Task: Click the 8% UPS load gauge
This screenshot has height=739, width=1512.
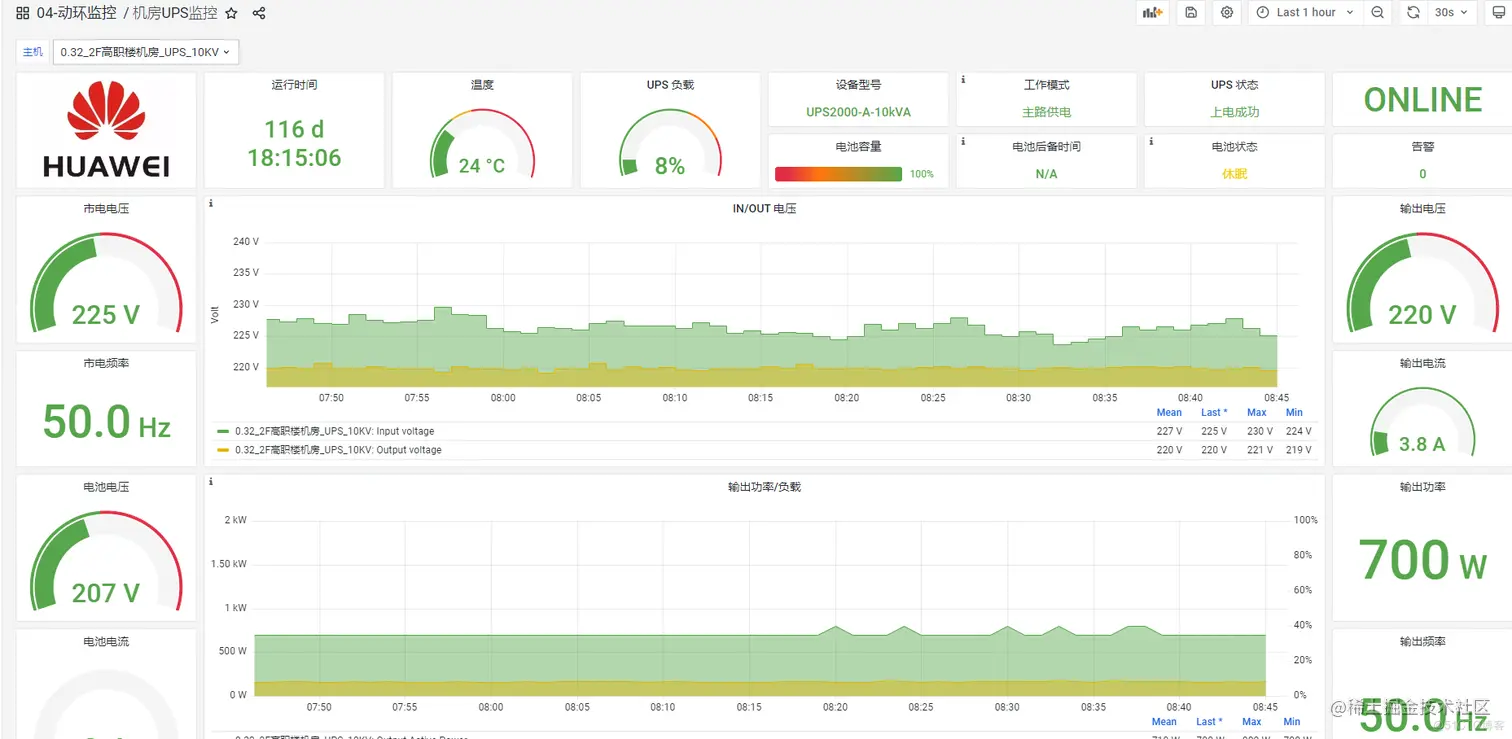Action: tap(670, 144)
